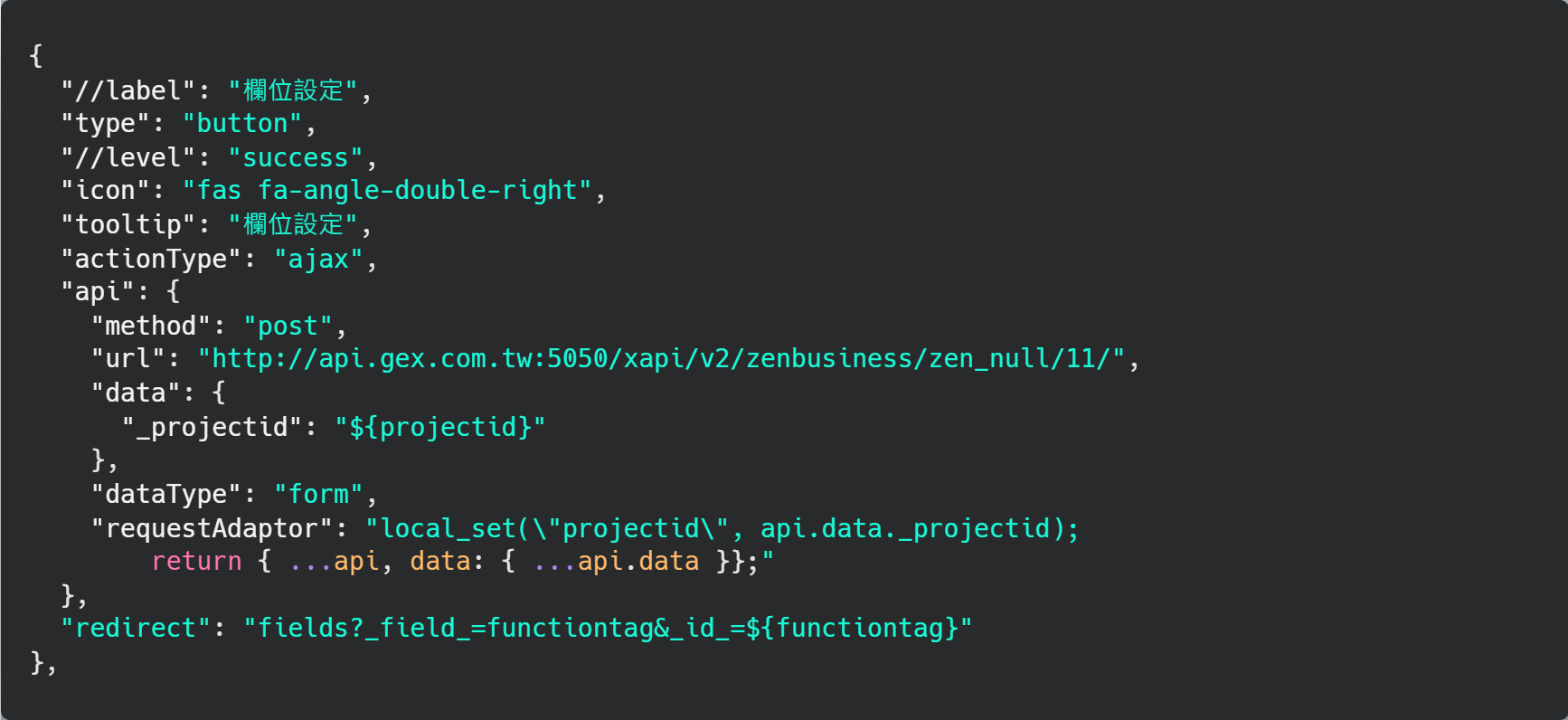Click the "_projectid" key
The height and width of the screenshot is (720, 1568).
(212, 427)
